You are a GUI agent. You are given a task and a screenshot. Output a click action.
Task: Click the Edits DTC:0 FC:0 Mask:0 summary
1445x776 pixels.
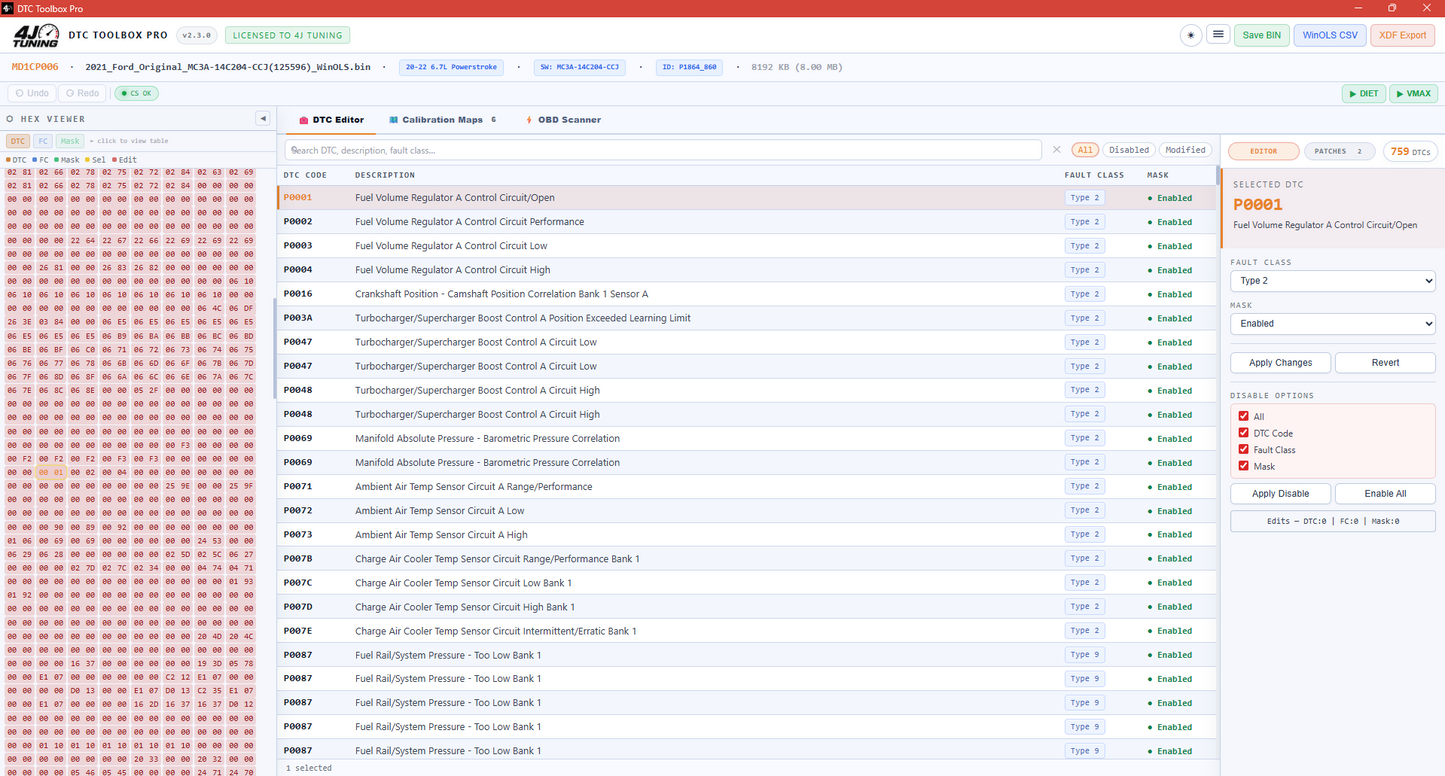click(1333, 521)
